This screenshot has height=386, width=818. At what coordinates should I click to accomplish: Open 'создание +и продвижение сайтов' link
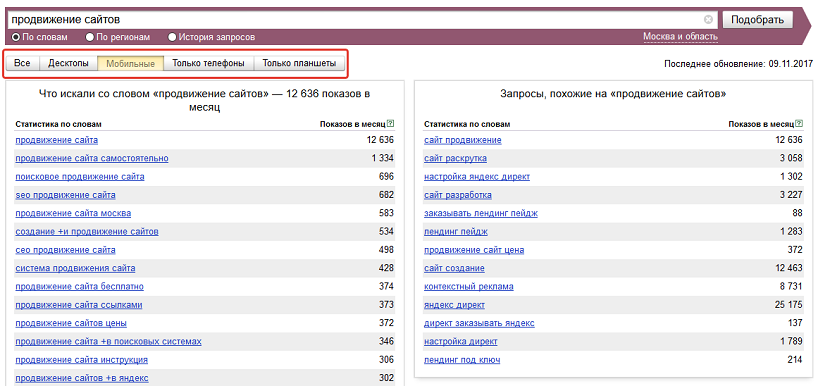[87, 232]
